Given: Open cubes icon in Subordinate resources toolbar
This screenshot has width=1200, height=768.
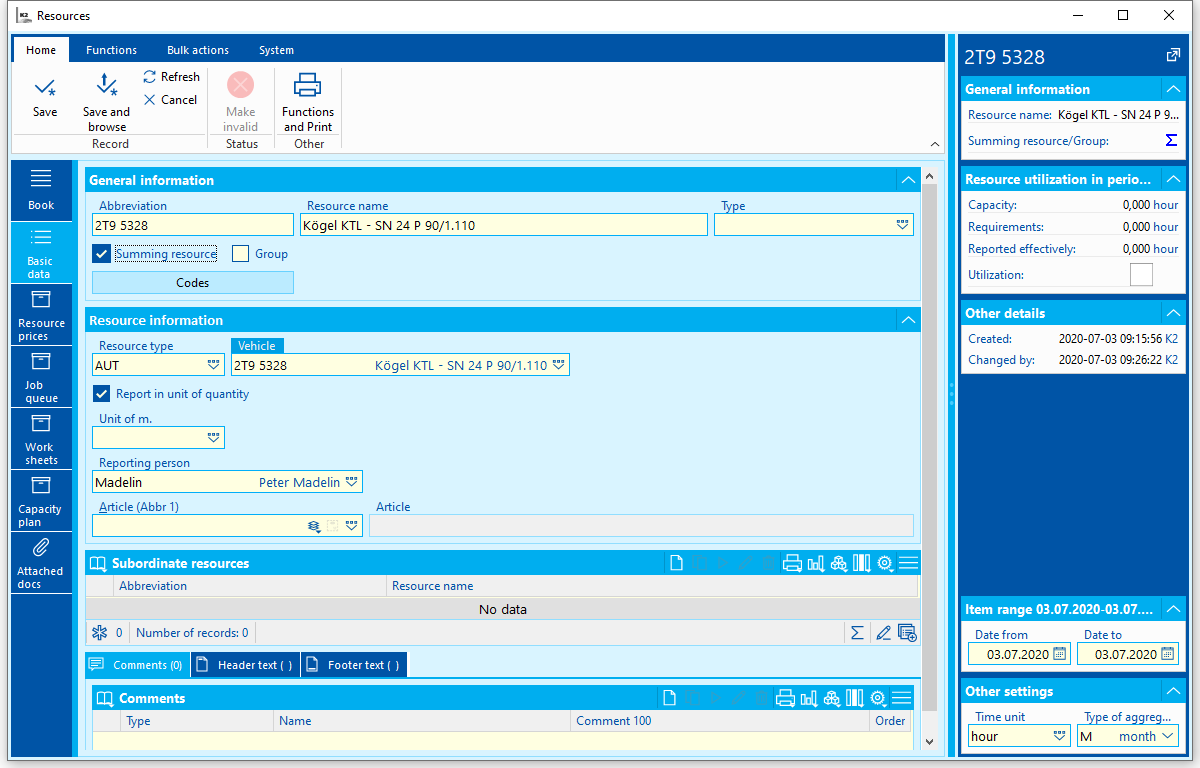Looking at the screenshot, I should coord(838,563).
